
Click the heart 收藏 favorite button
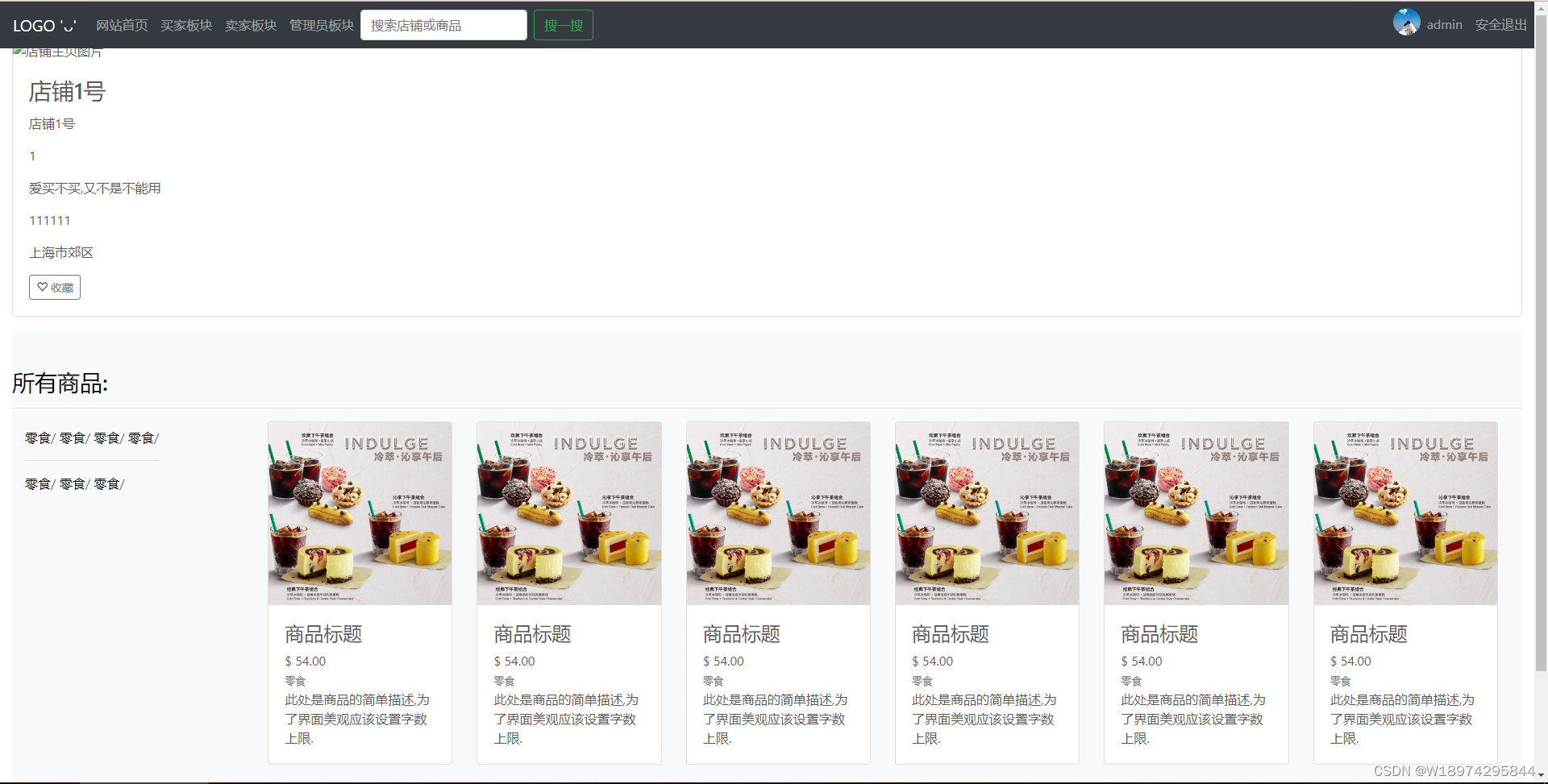55,288
